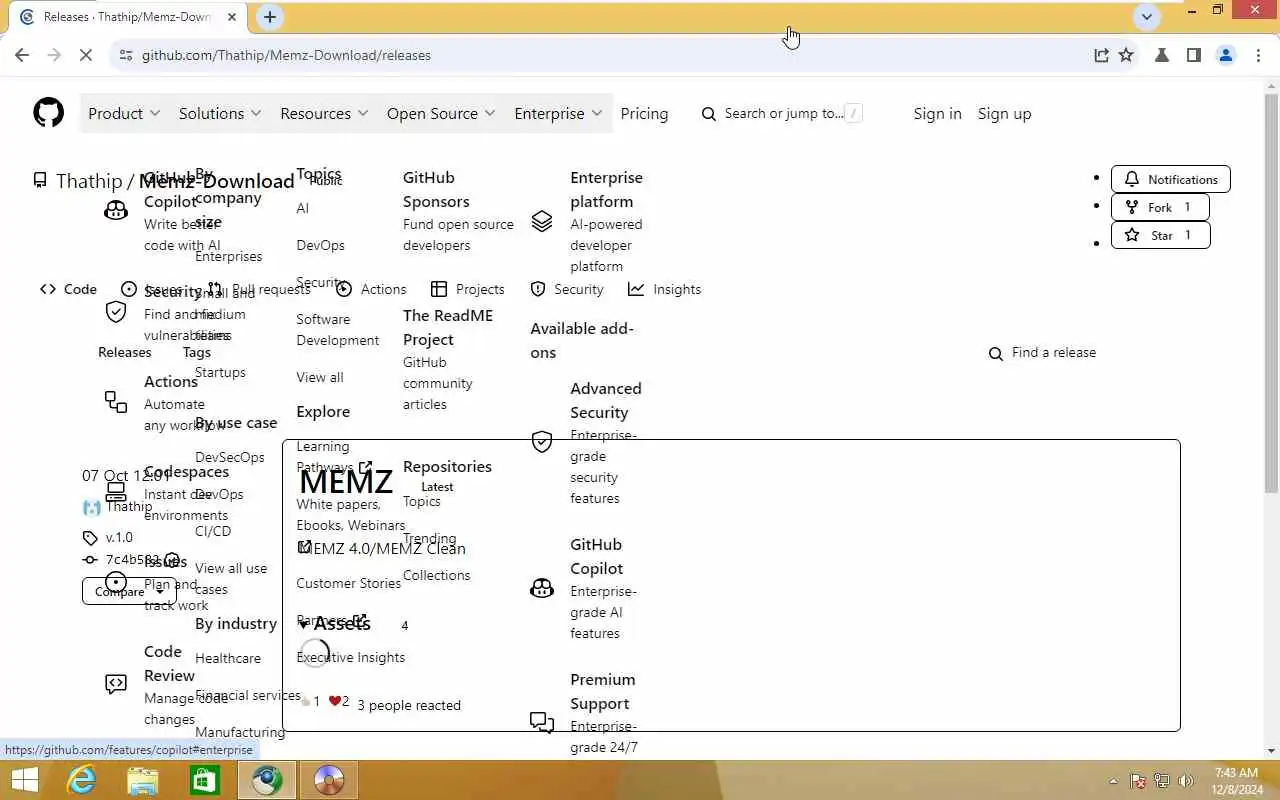The image size is (1280, 800).
Task: Show hidden system tray icons
Action: pyautogui.click(x=1114, y=781)
